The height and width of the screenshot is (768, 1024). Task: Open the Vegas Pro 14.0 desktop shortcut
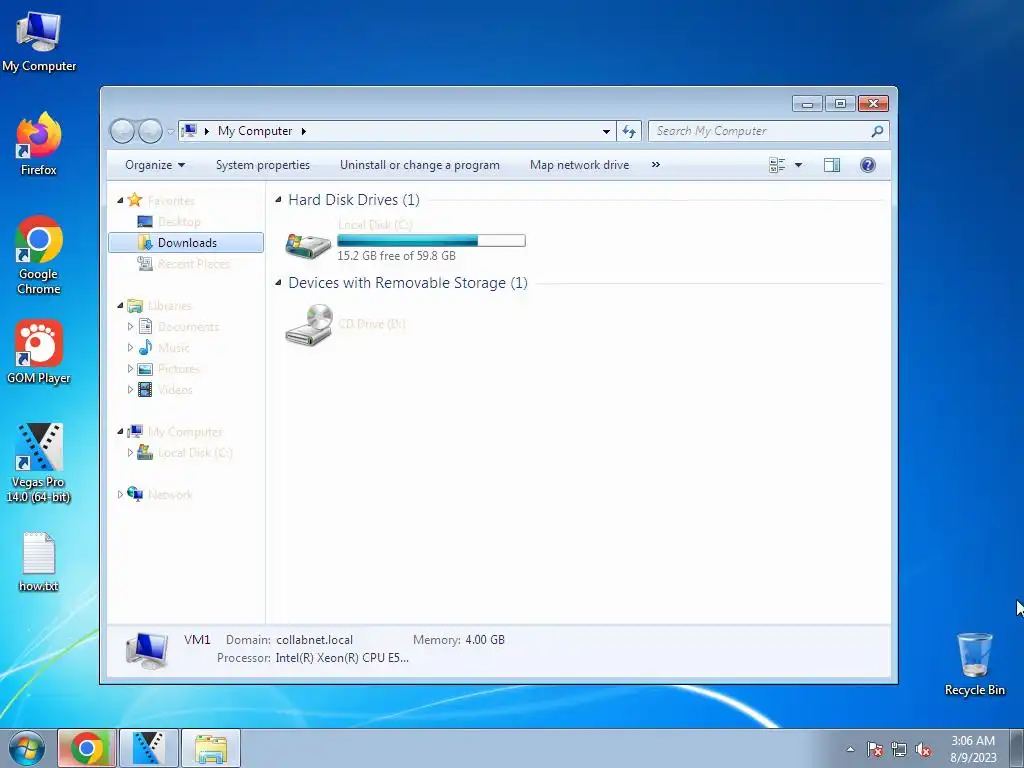[x=39, y=463]
